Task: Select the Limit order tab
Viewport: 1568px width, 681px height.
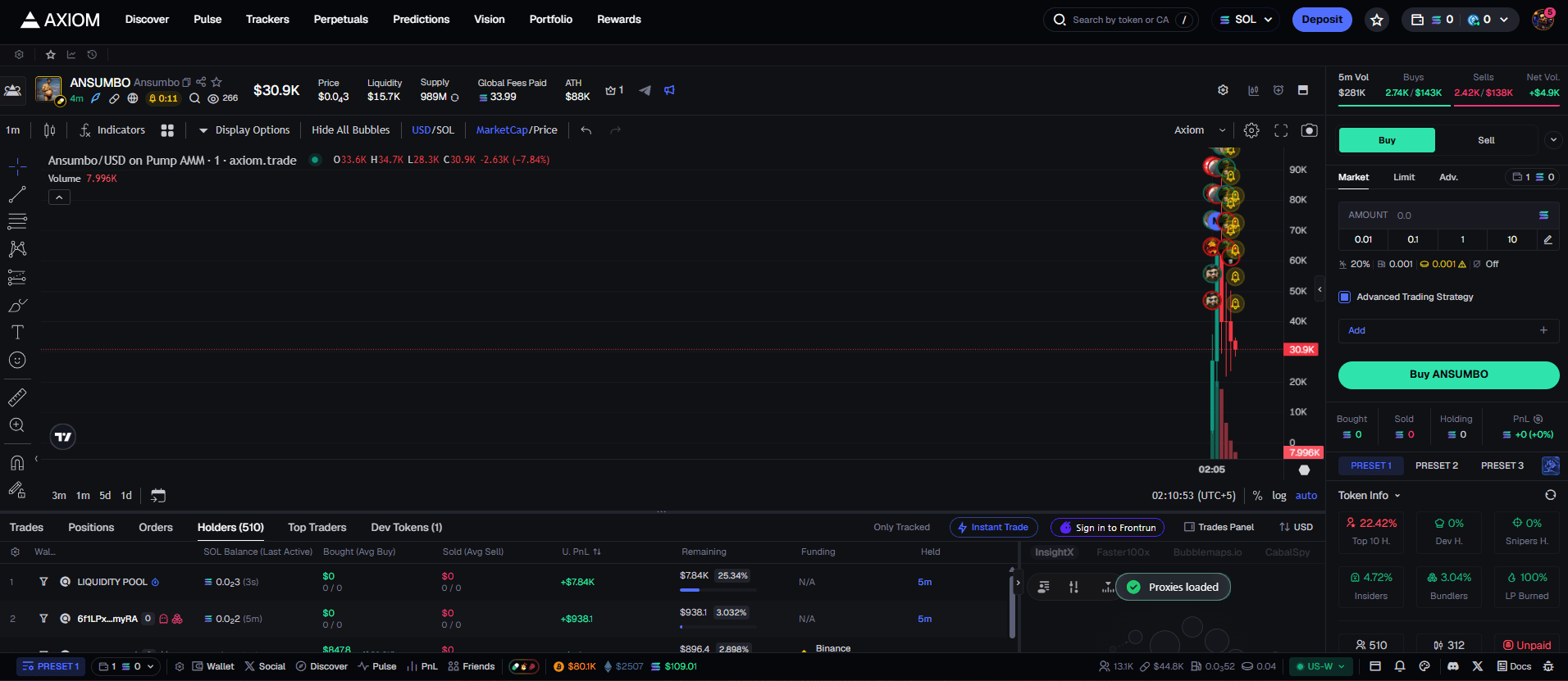Action: (x=1403, y=177)
